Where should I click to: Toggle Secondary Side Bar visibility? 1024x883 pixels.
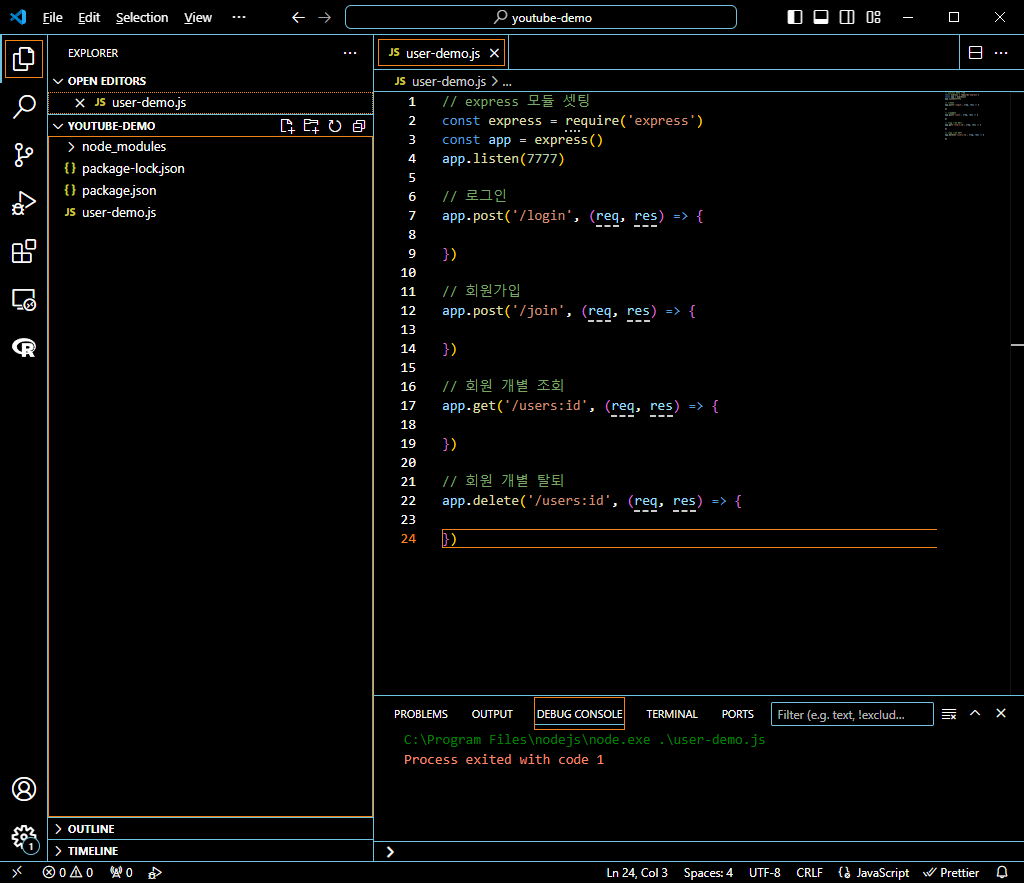point(847,18)
